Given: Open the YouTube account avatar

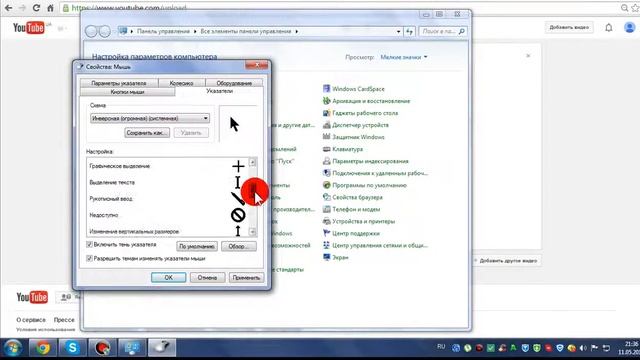Looking at the screenshot, I should pyautogui.click(x=629, y=27).
